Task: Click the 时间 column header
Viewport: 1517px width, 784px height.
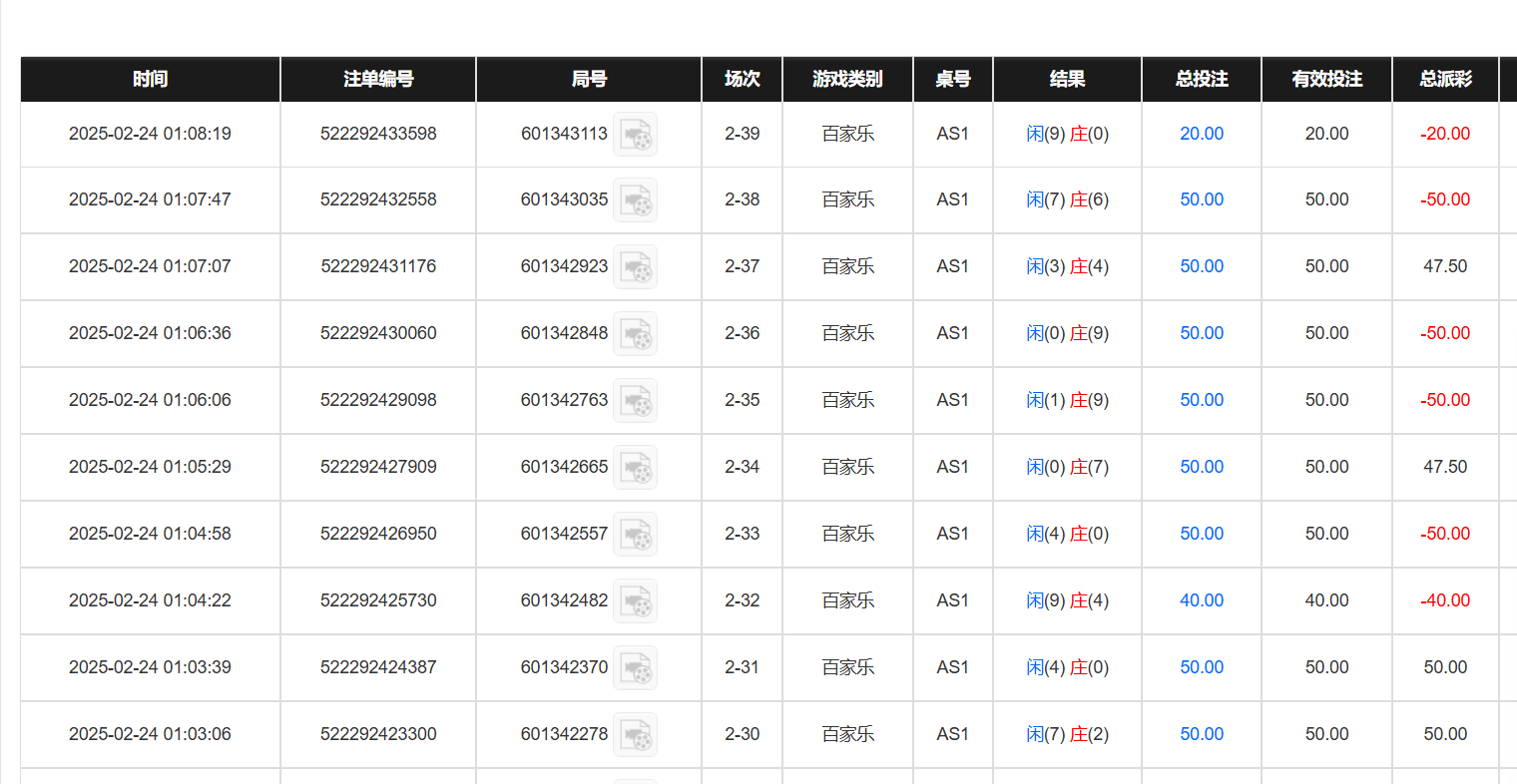Action: click(150, 79)
